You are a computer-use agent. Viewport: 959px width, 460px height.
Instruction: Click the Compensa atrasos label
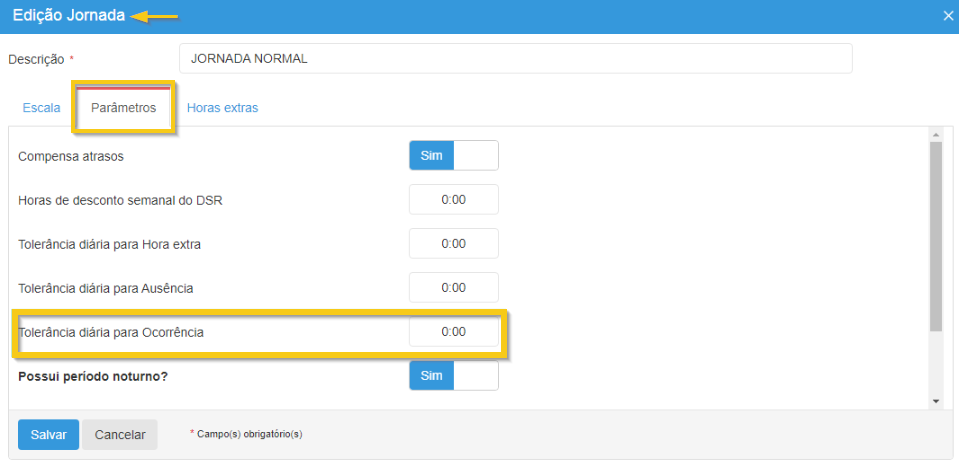tap(71, 156)
